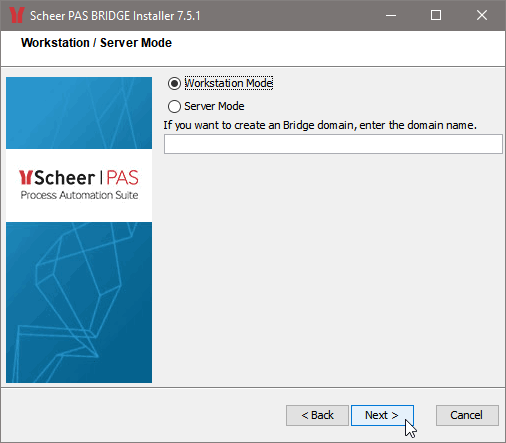
Task: Minimize the installer window
Action: click(391, 15)
